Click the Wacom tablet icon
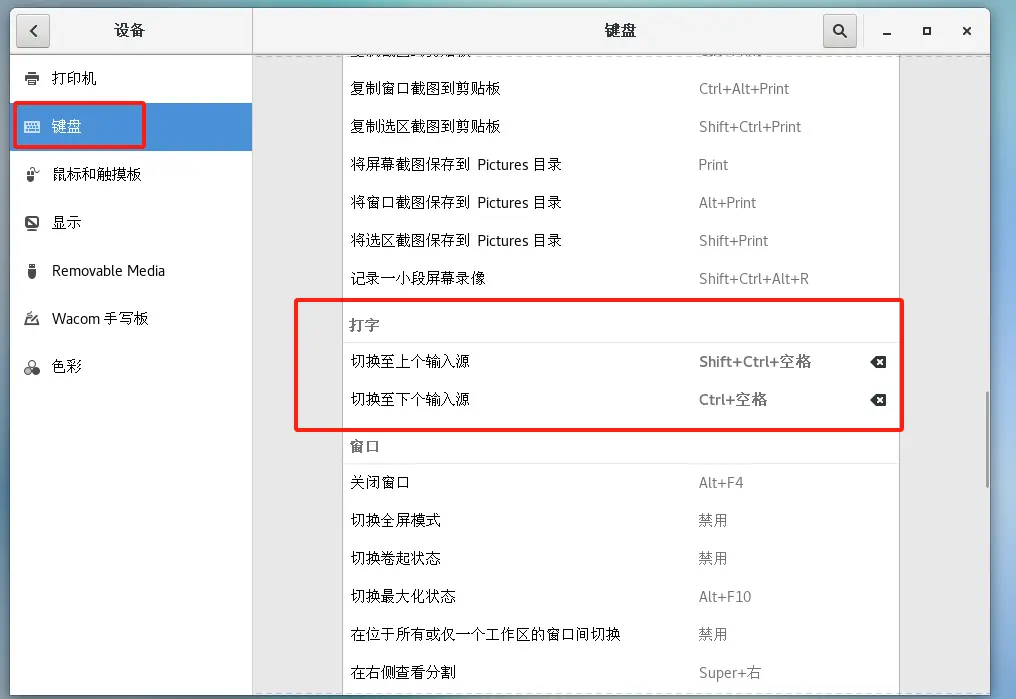This screenshot has width=1016, height=699. click(x=32, y=319)
